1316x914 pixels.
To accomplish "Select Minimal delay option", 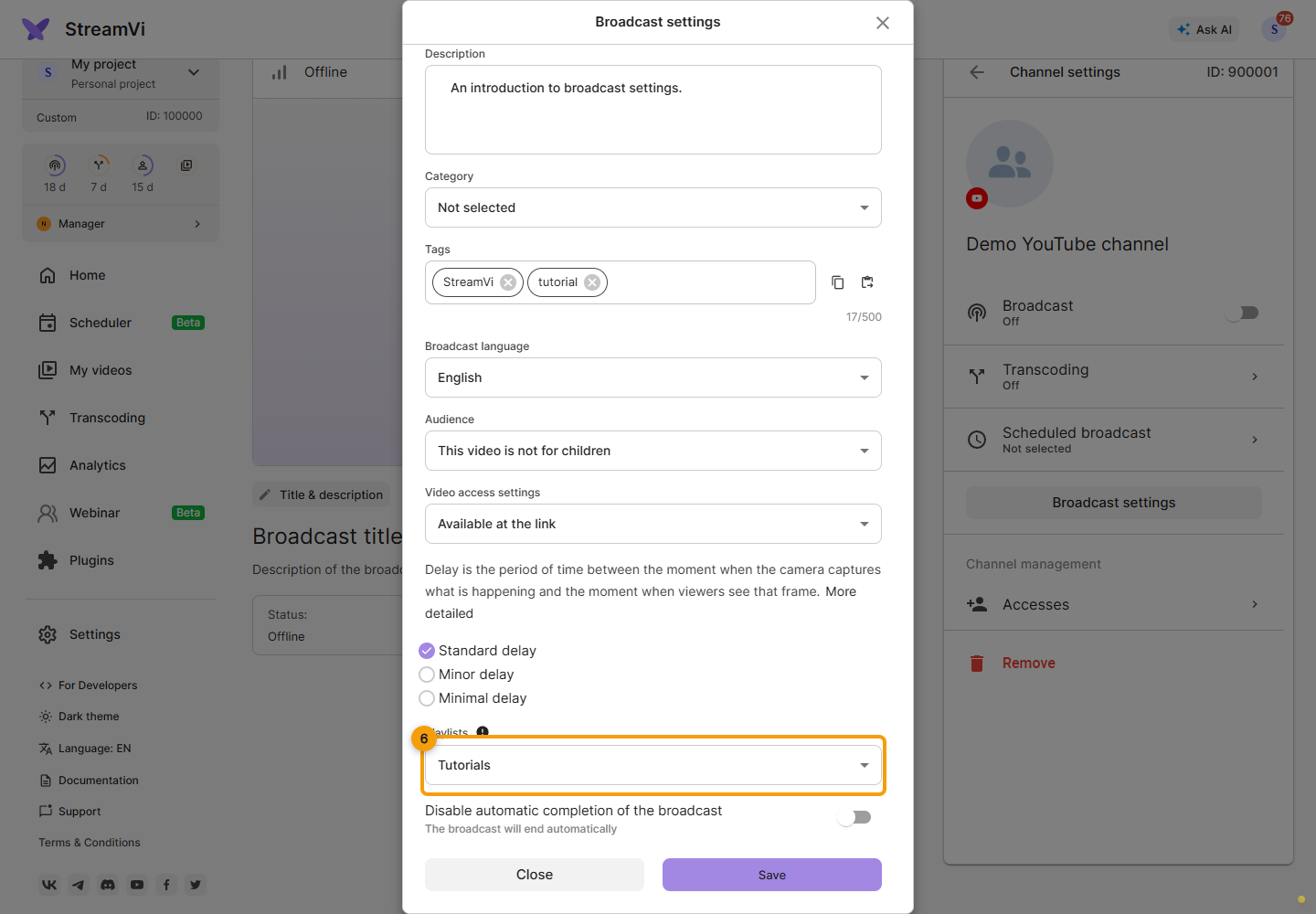I will pos(427,698).
